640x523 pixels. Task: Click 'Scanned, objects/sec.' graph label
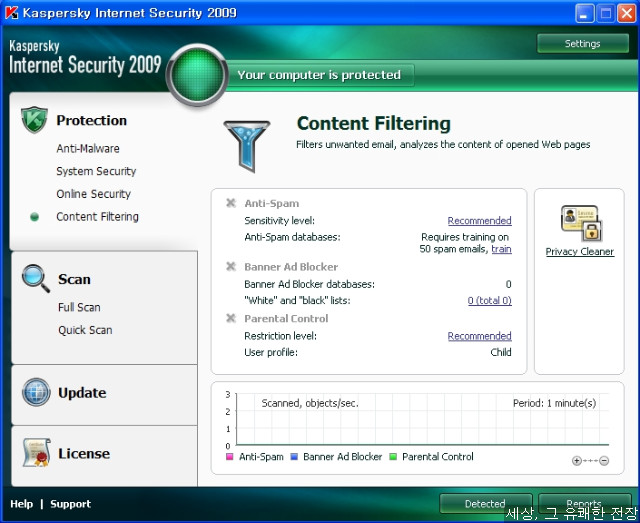310,403
